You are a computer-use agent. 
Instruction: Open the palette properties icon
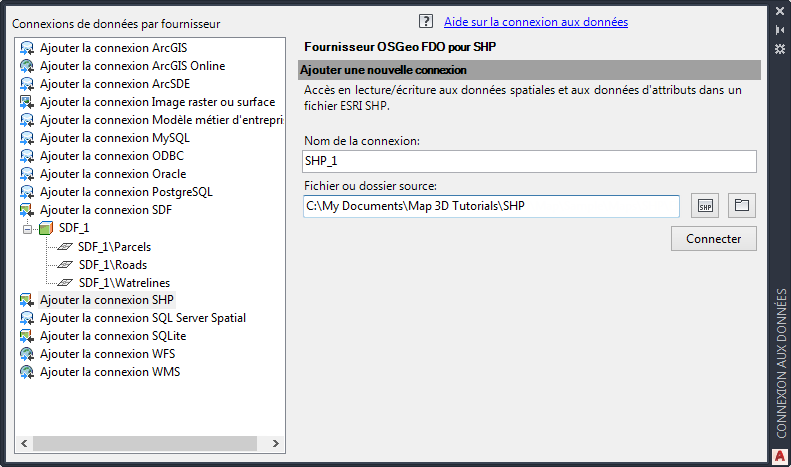(780, 48)
